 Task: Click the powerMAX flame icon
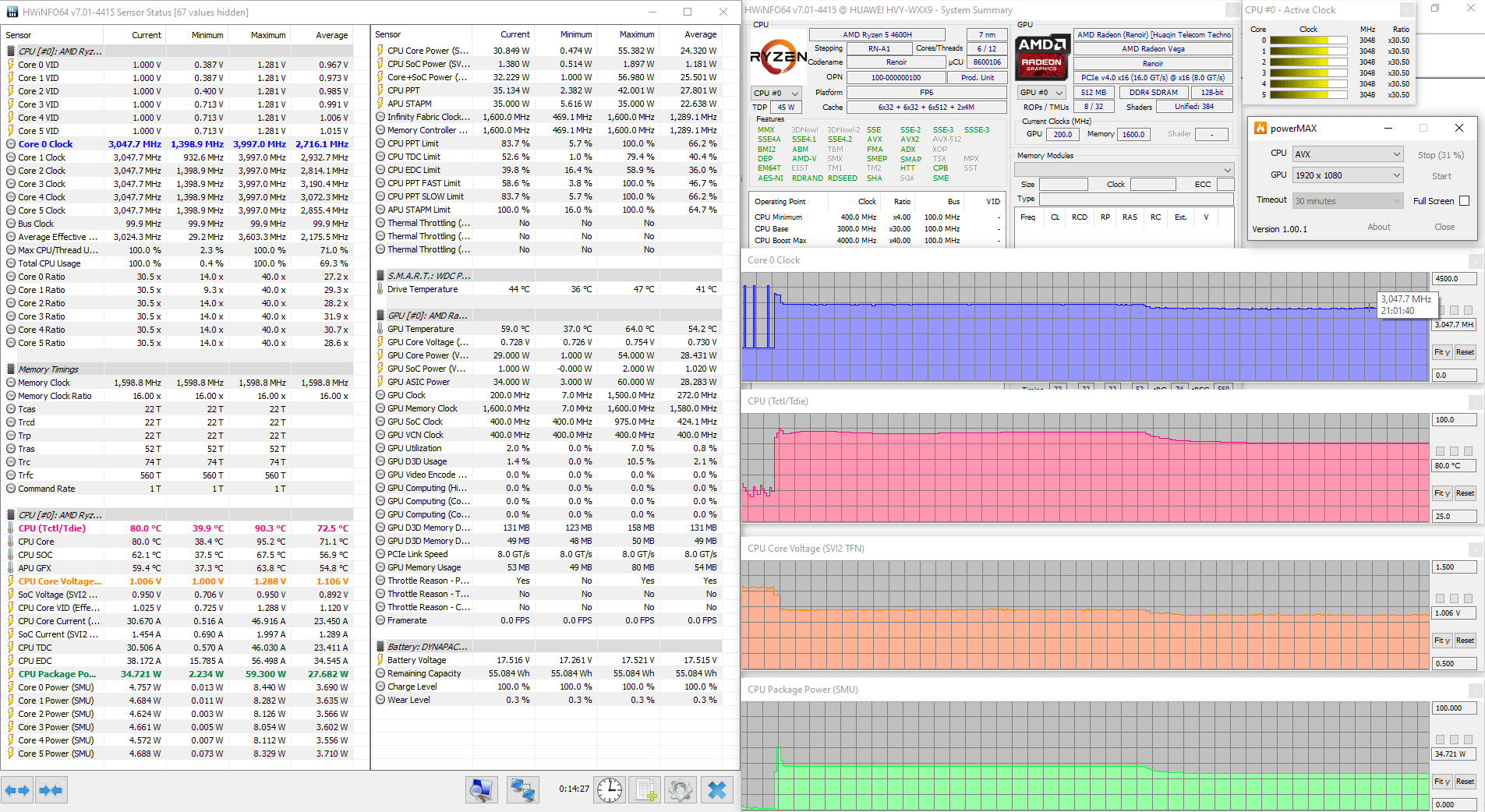[1260, 128]
